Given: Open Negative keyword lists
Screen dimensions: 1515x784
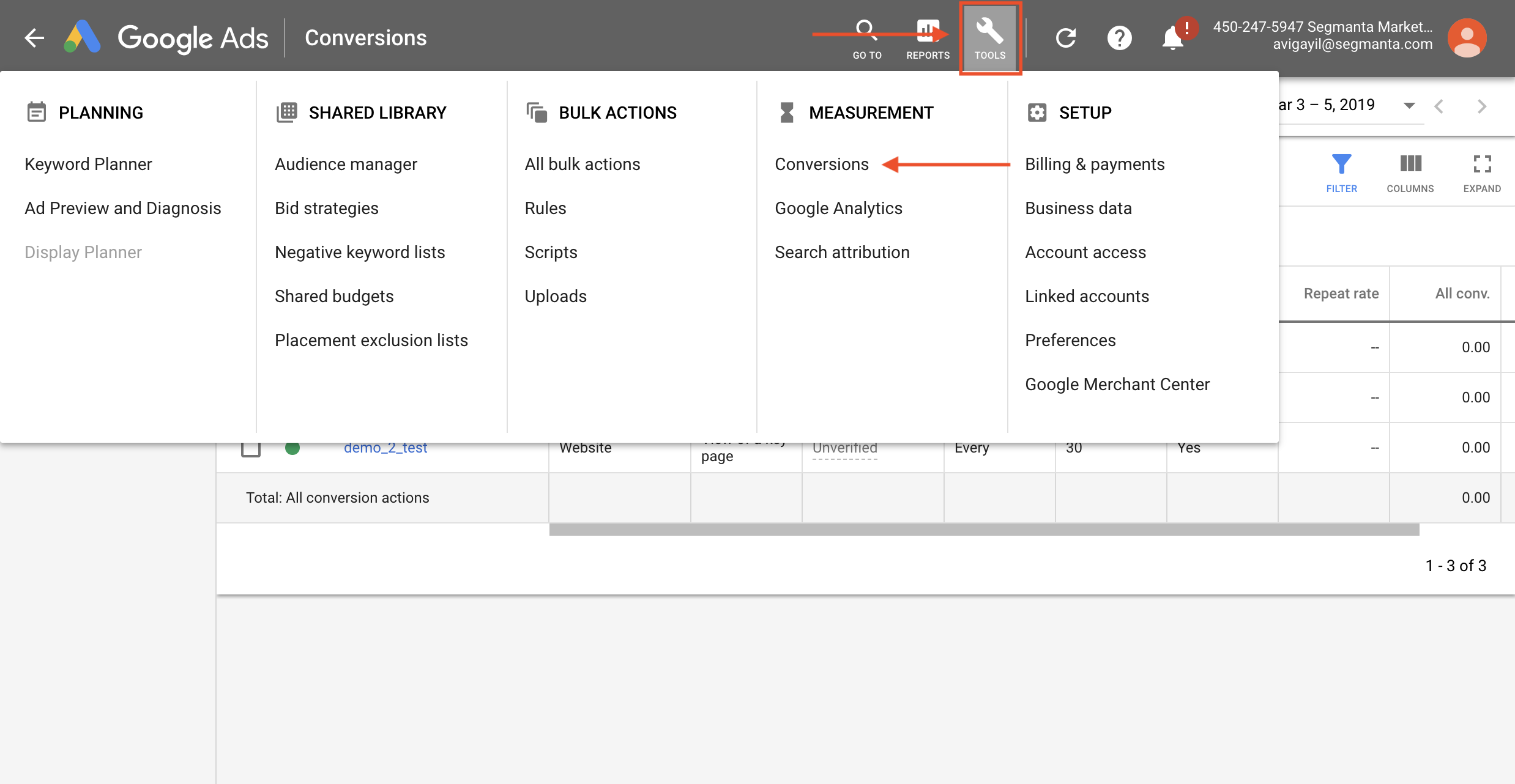Looking at the screenshot, I should (x=360, y=252).
